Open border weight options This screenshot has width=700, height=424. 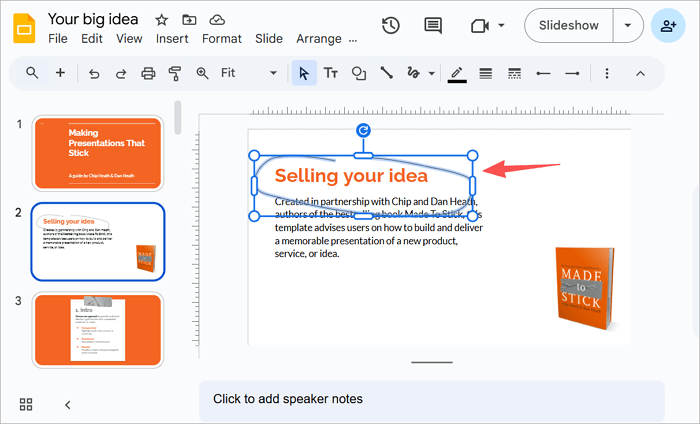486,73
